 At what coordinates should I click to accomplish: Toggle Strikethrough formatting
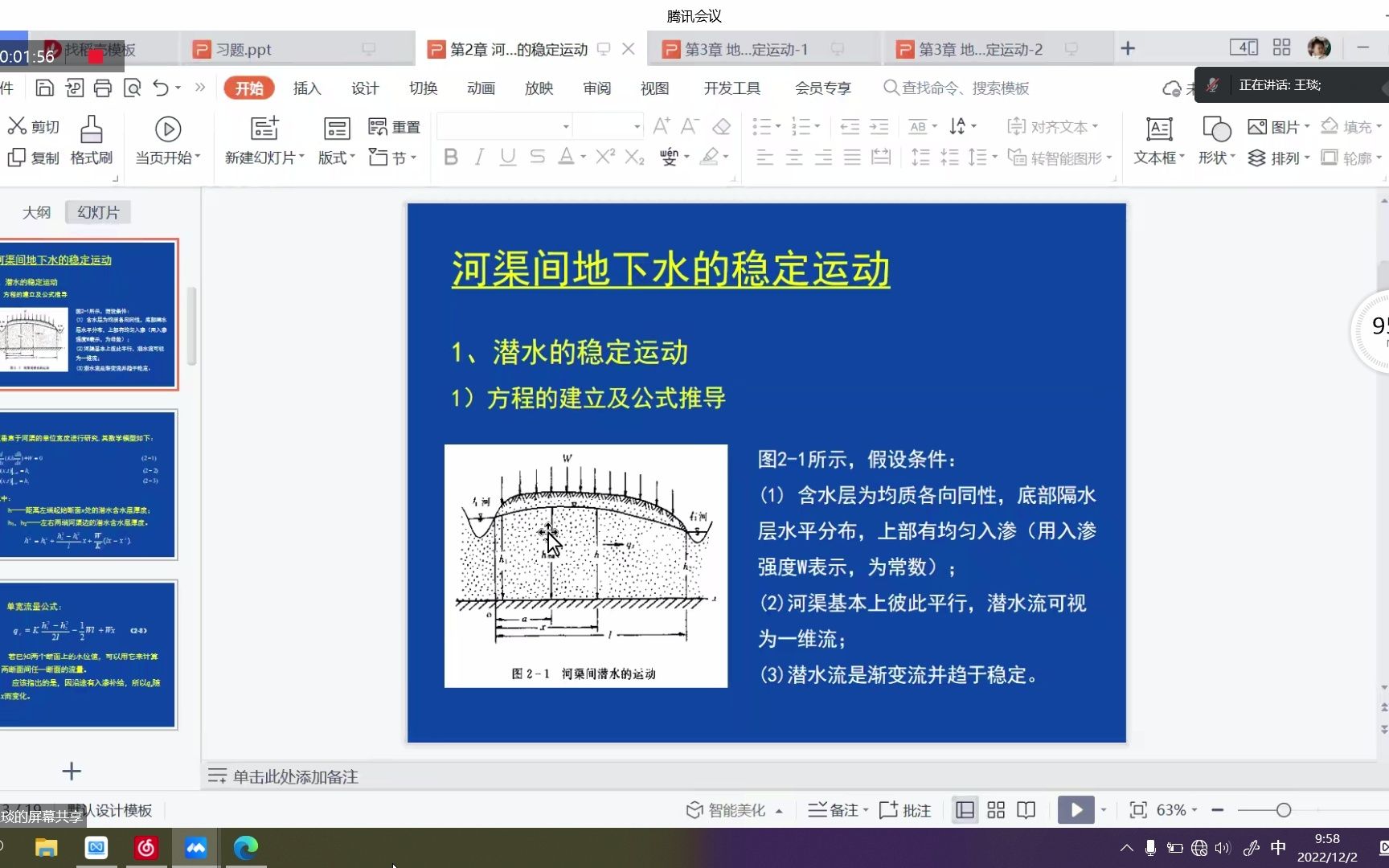(537, 157)
